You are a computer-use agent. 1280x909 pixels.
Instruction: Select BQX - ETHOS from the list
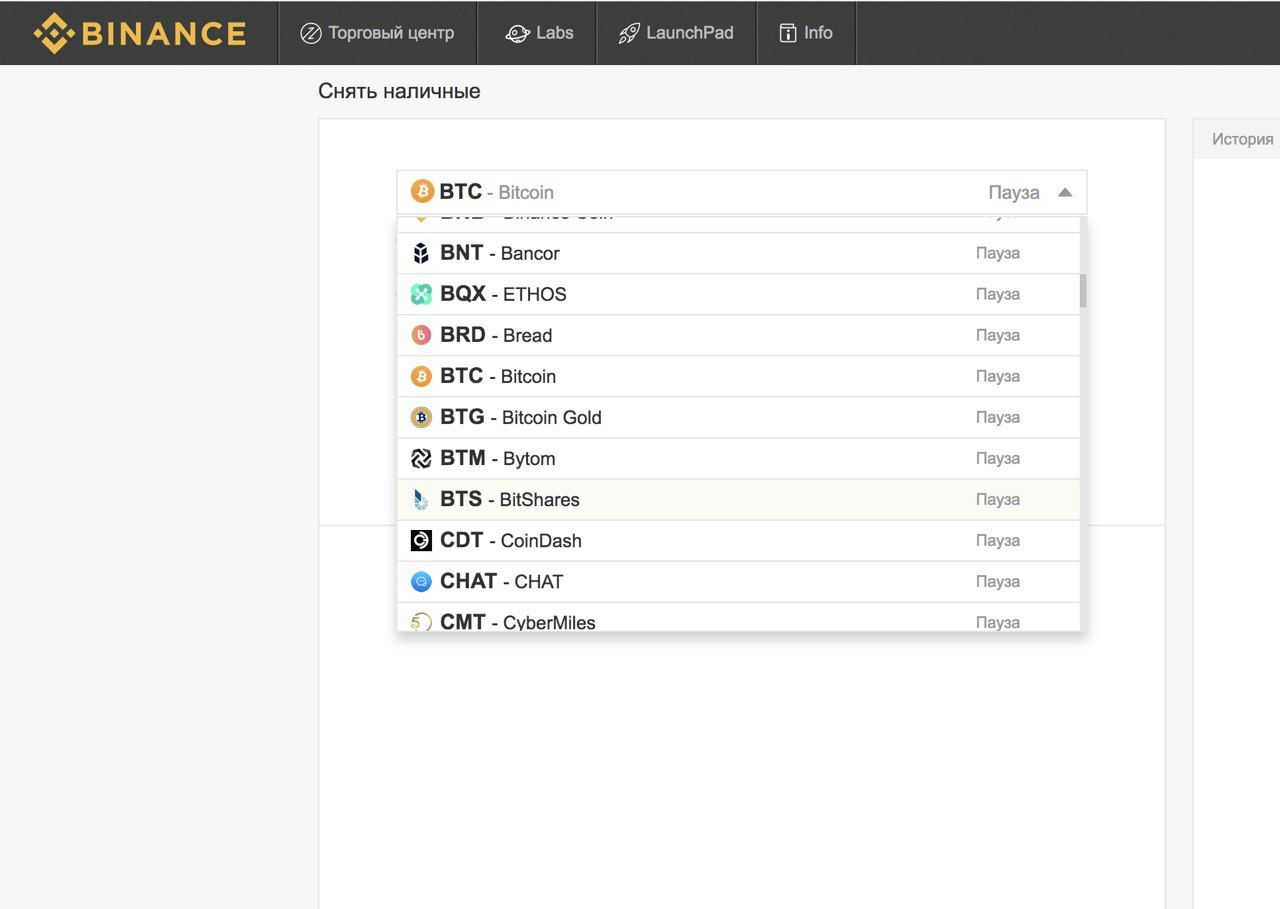tap(738, 294)
